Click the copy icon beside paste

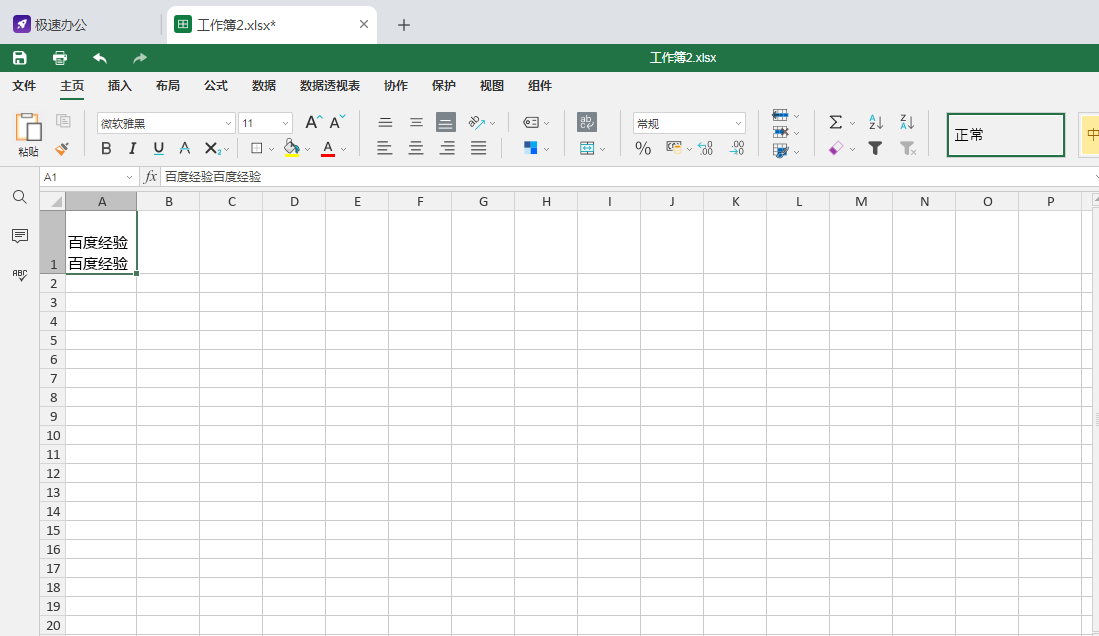coord(63,121)
